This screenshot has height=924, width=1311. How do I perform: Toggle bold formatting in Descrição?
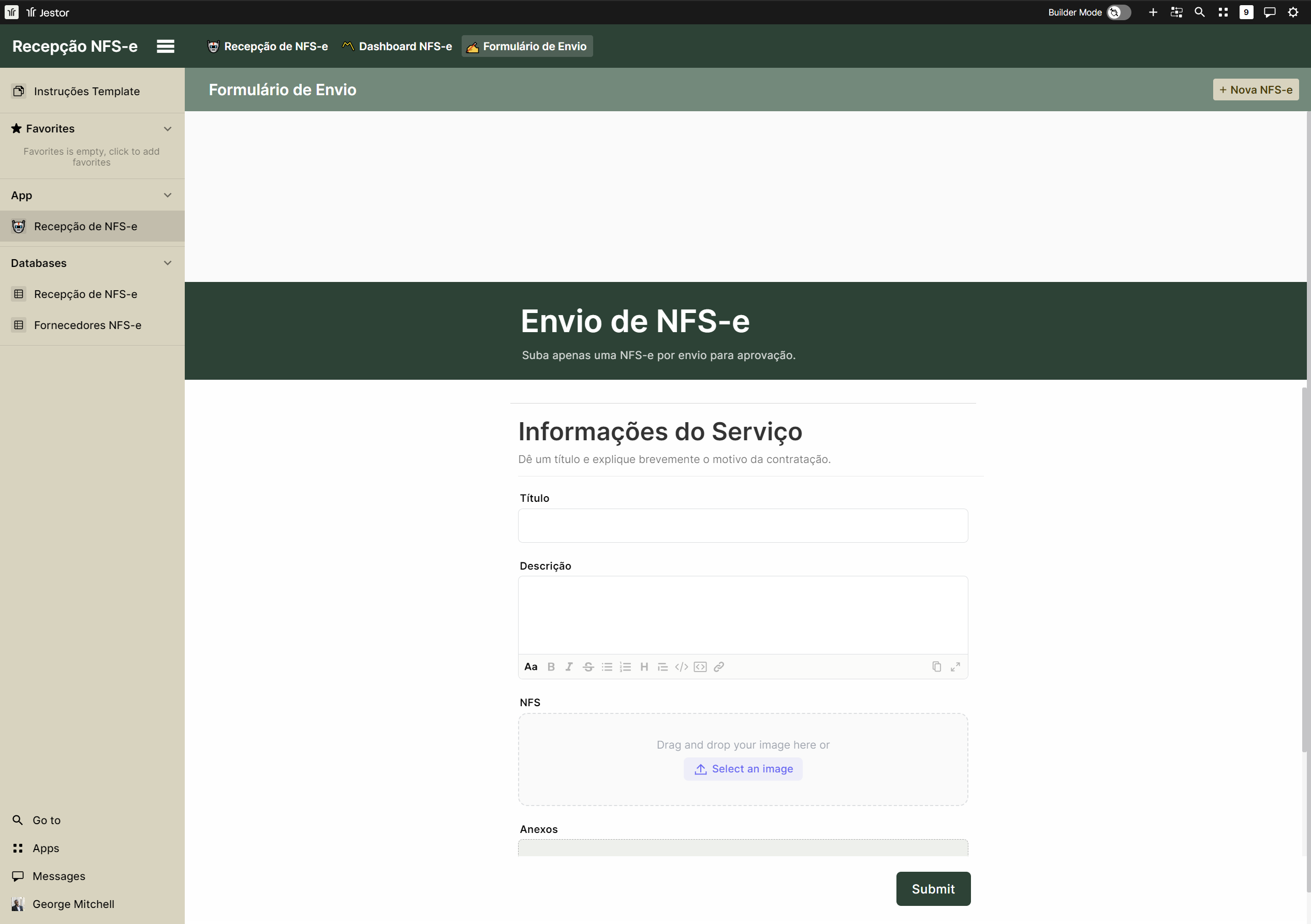point(551,666)
